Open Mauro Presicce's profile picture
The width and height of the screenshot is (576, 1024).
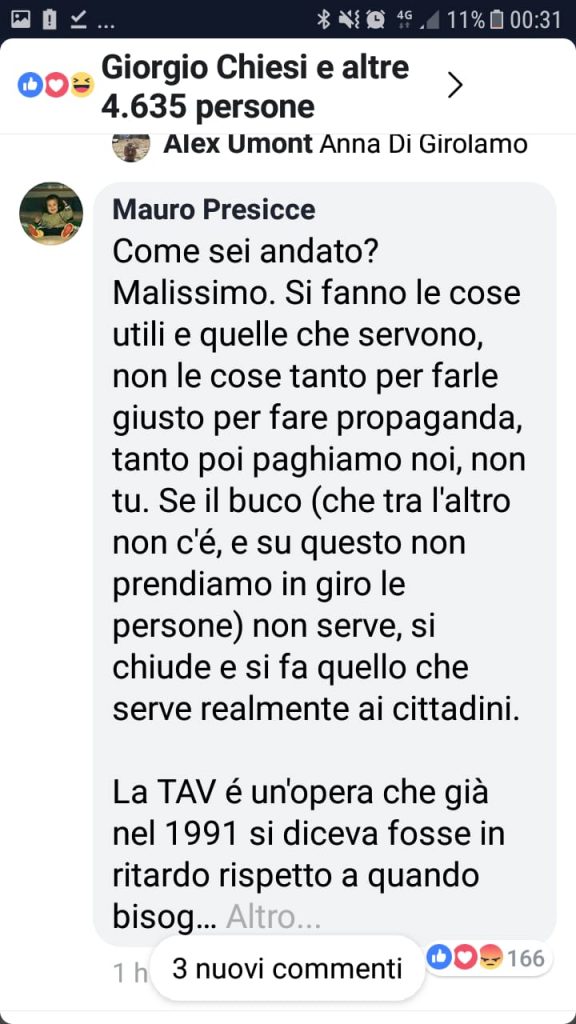(51, 214)
